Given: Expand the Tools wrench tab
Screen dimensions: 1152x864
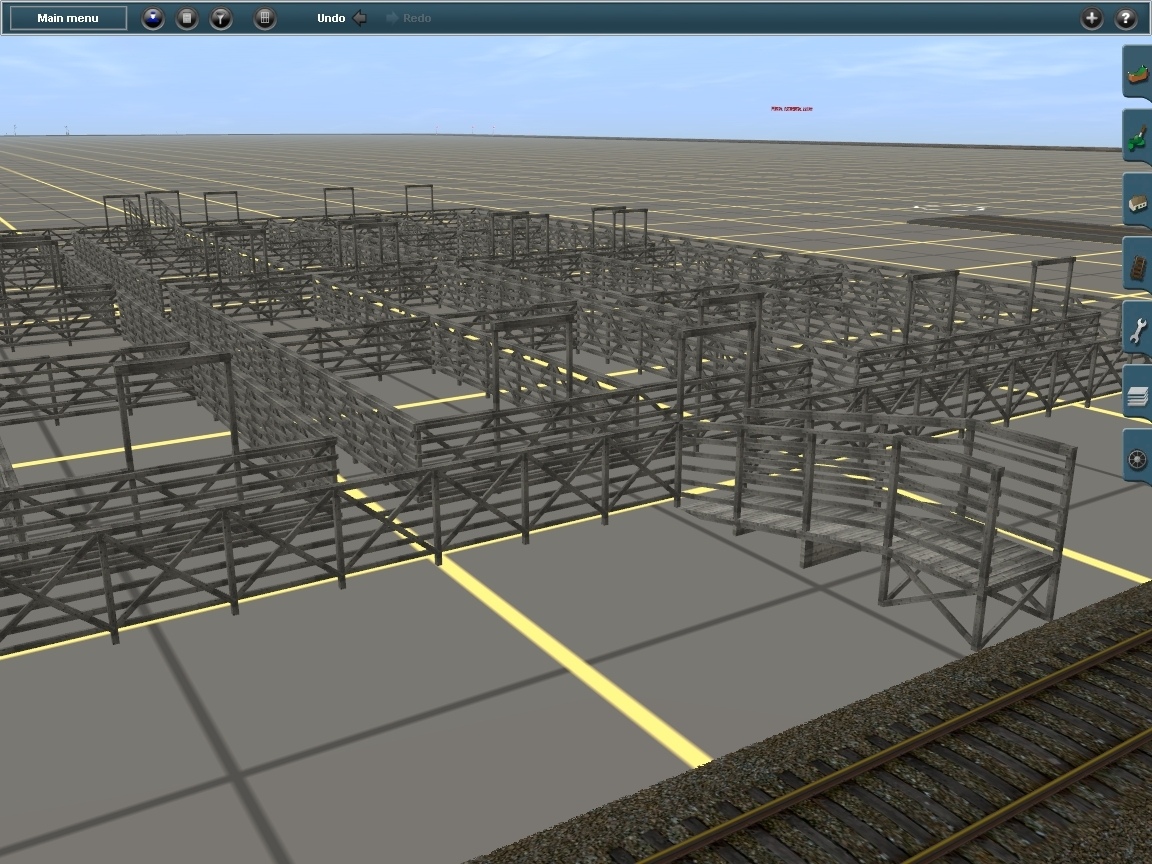Looking at the screenshot, I should [1137, 331].
